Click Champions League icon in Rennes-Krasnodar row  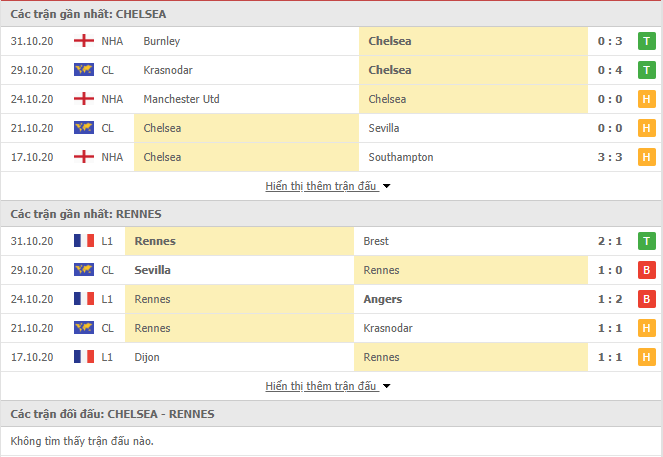[x=84, y=328]
